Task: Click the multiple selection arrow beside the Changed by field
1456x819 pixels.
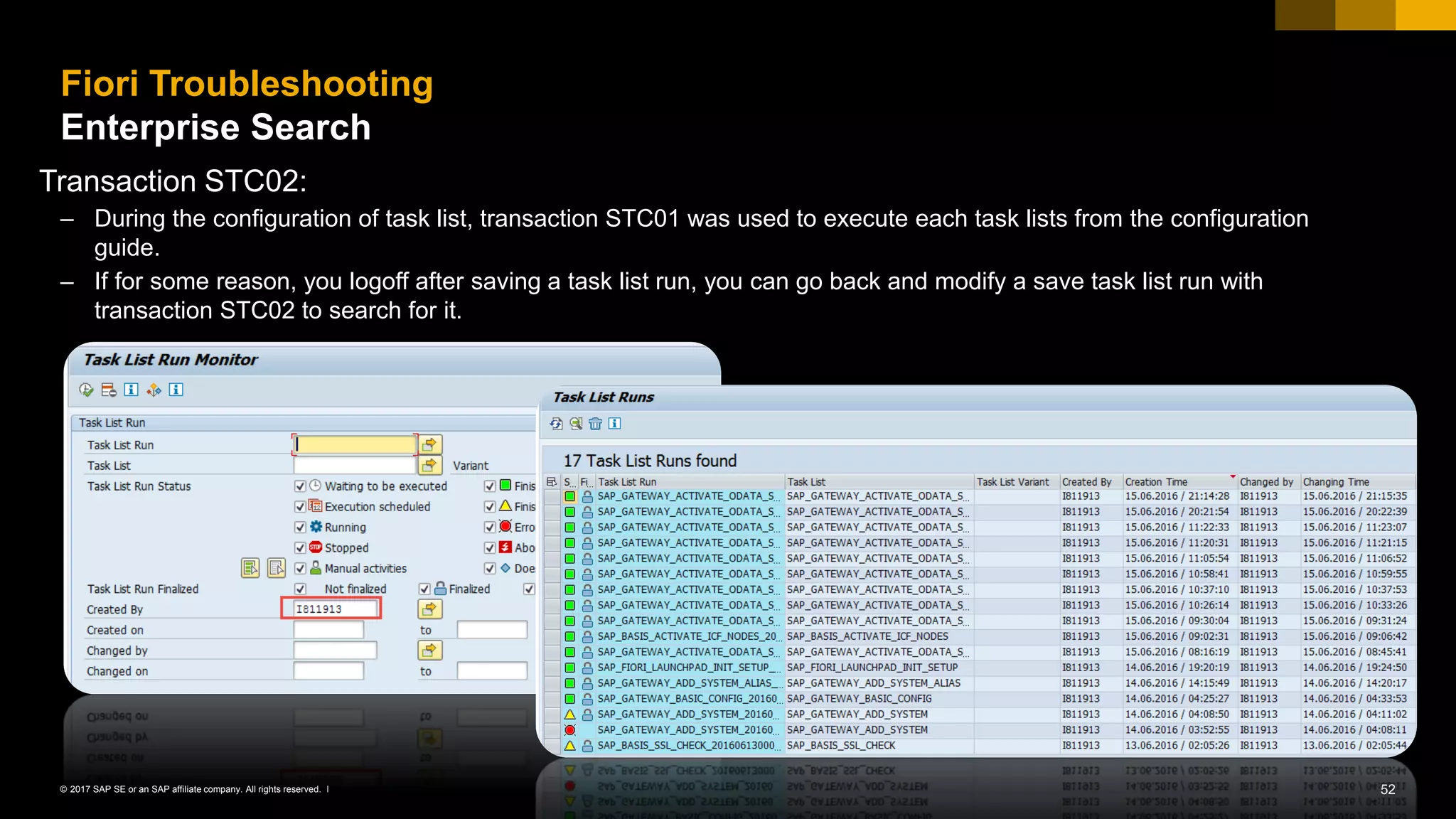Action: [429, 651]
